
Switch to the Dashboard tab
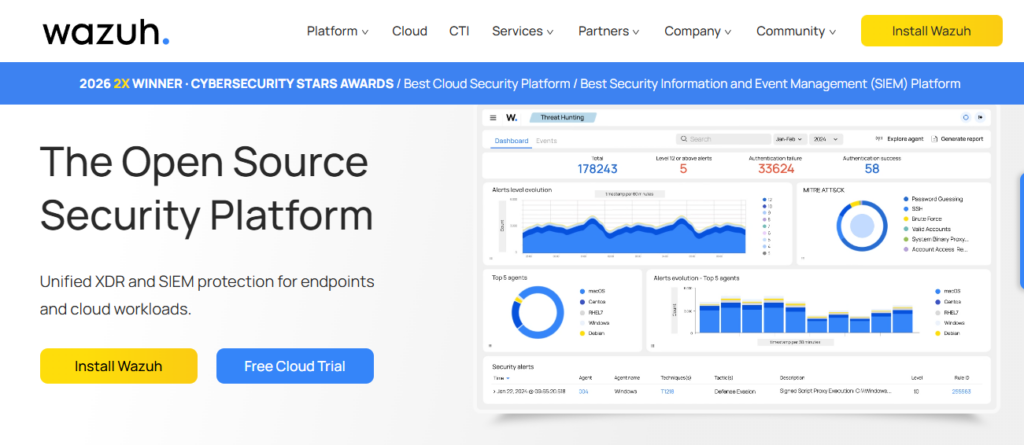(511, 140)
